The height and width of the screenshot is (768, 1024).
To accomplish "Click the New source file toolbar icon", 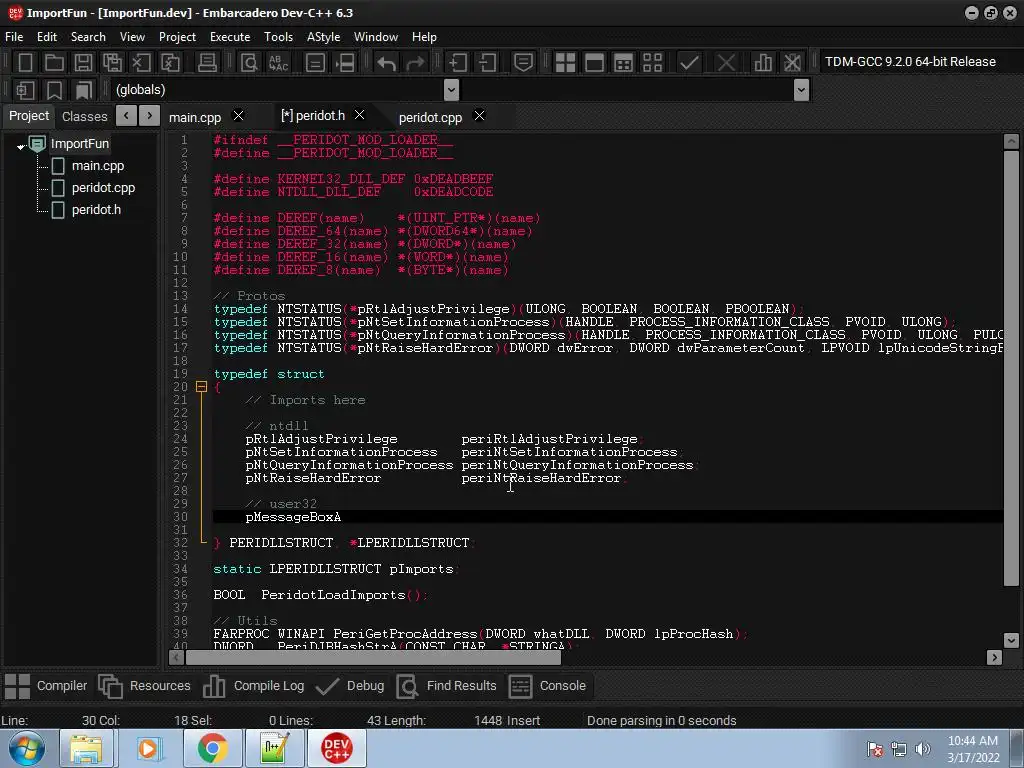I will point(25,63).
